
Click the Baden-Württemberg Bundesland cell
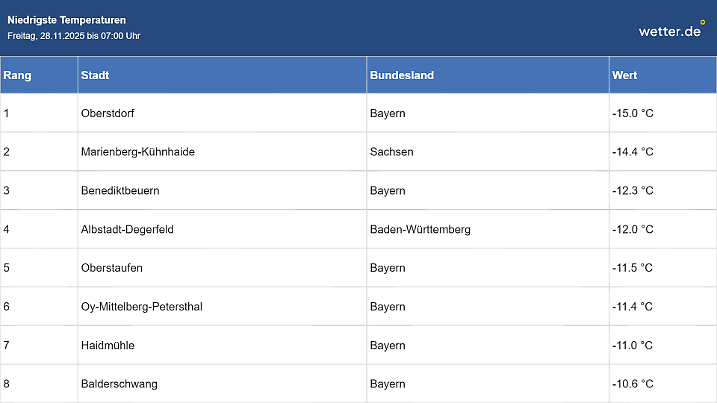[420, 229]
